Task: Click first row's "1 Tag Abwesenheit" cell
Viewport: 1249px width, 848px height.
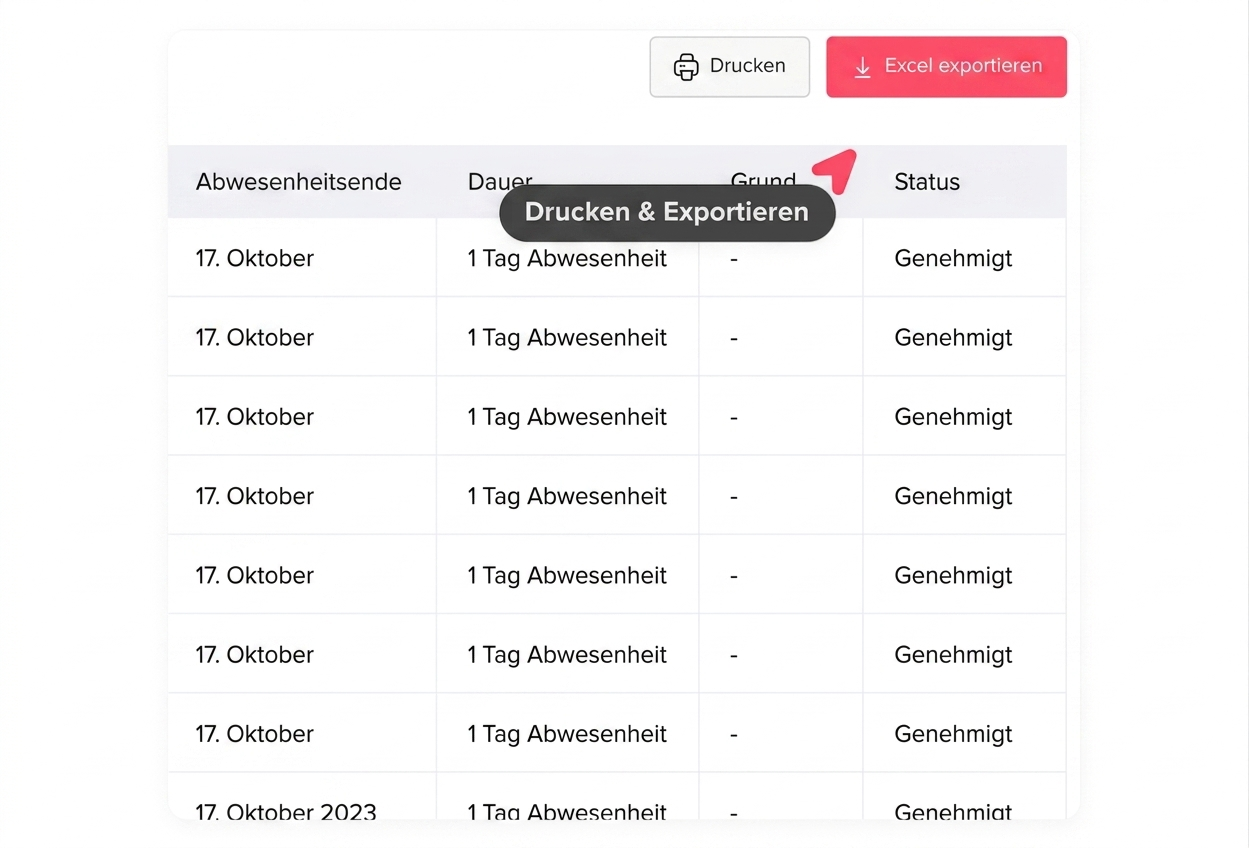Action: (567, 258)
